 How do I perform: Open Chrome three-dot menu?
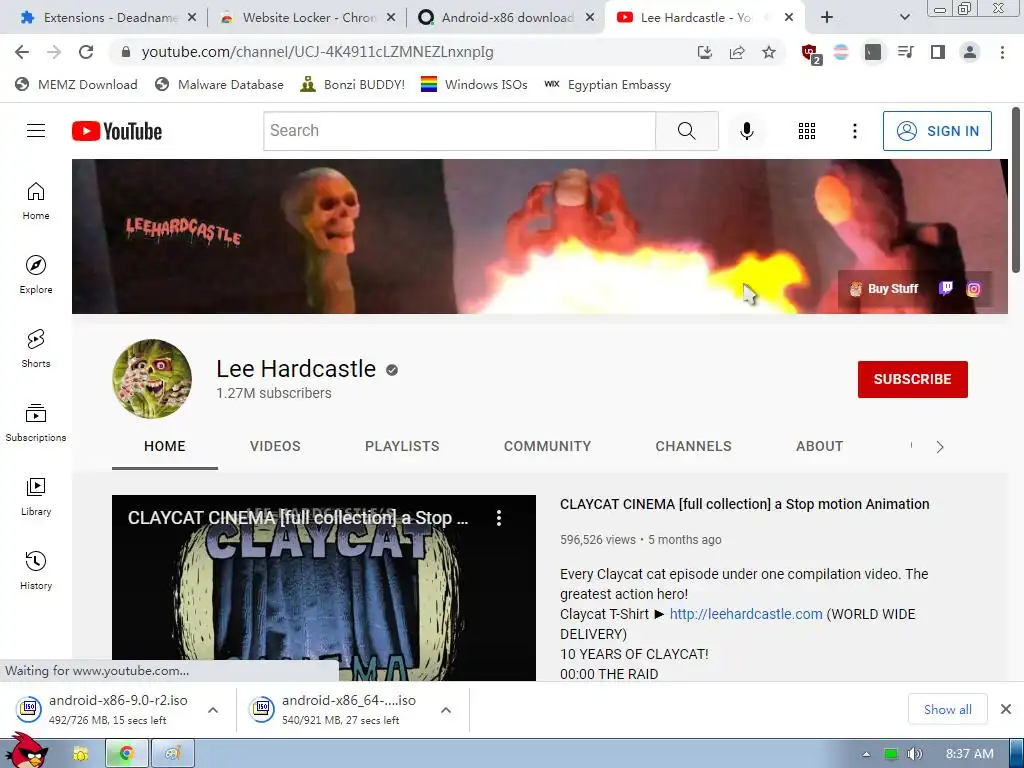pyautogui.click(x=1002, y=52)
